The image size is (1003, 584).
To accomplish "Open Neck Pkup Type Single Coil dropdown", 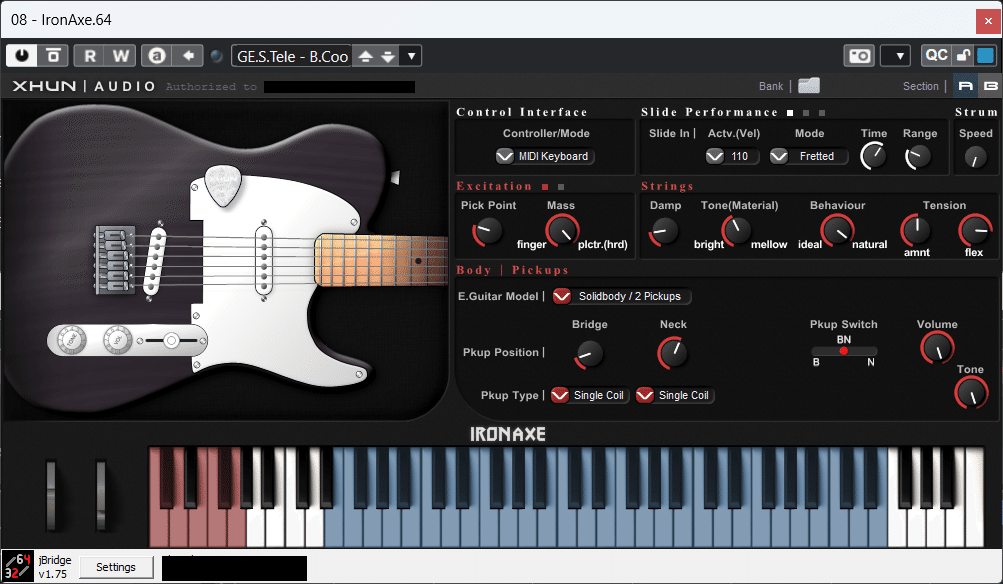I will 675,395.
